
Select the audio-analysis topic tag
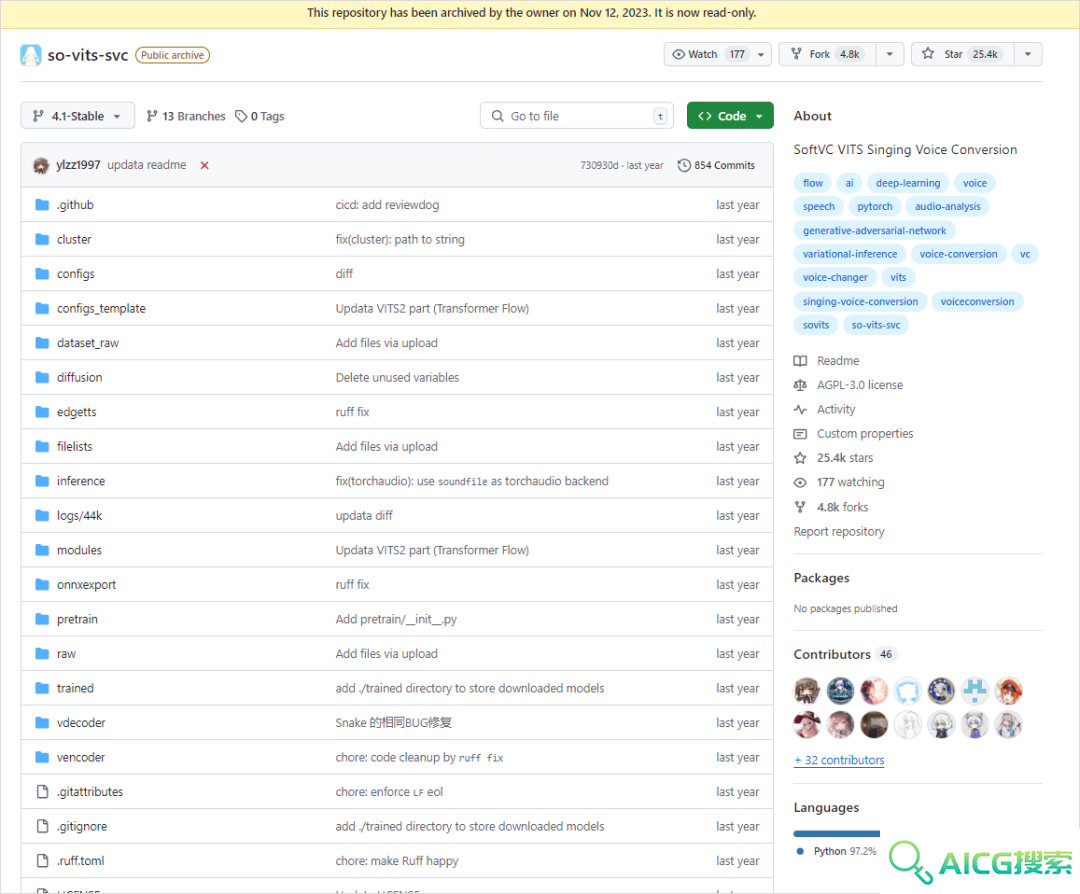tap(947, 207)
